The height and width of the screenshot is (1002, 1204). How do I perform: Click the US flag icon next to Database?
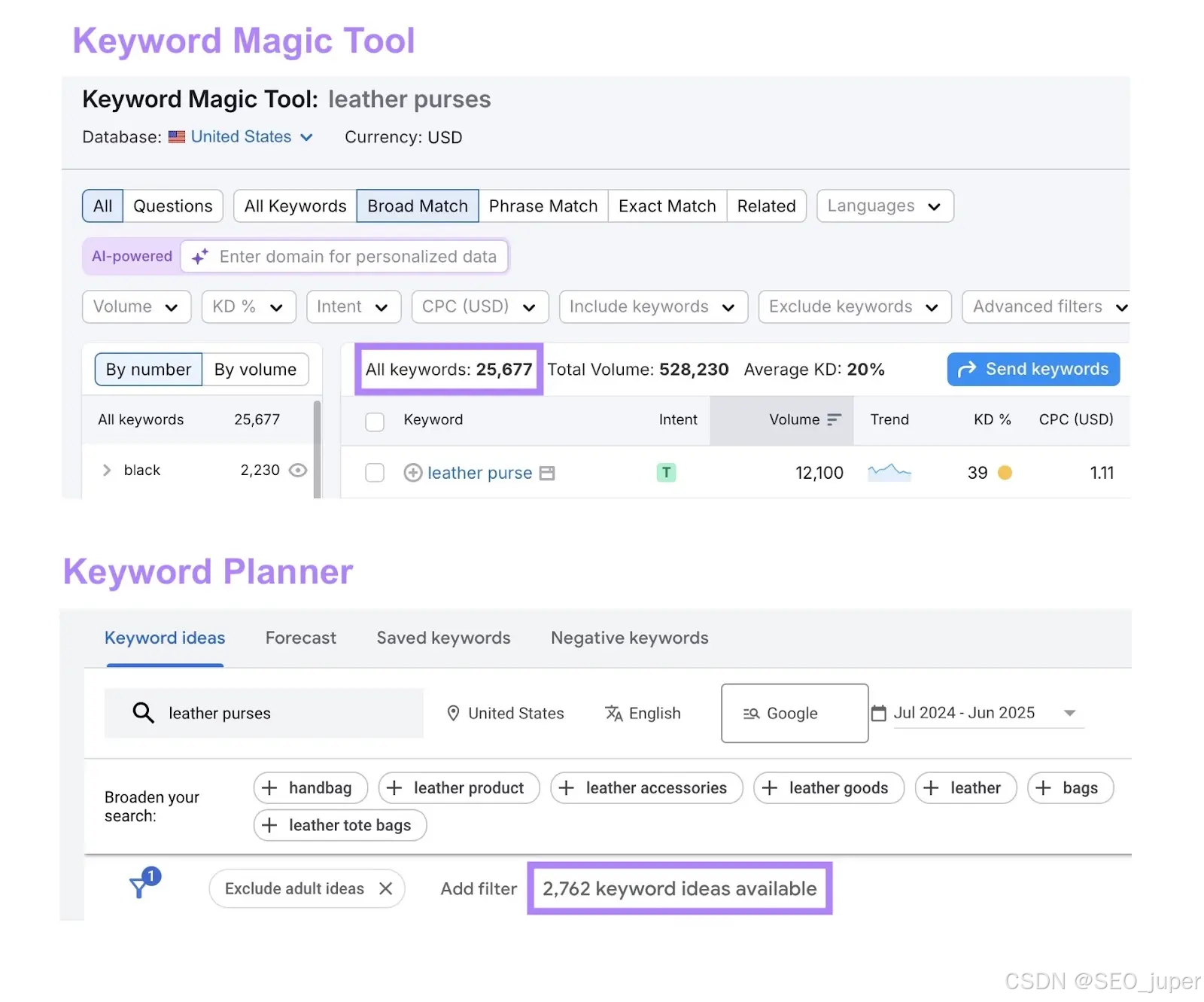coord(176,137)
